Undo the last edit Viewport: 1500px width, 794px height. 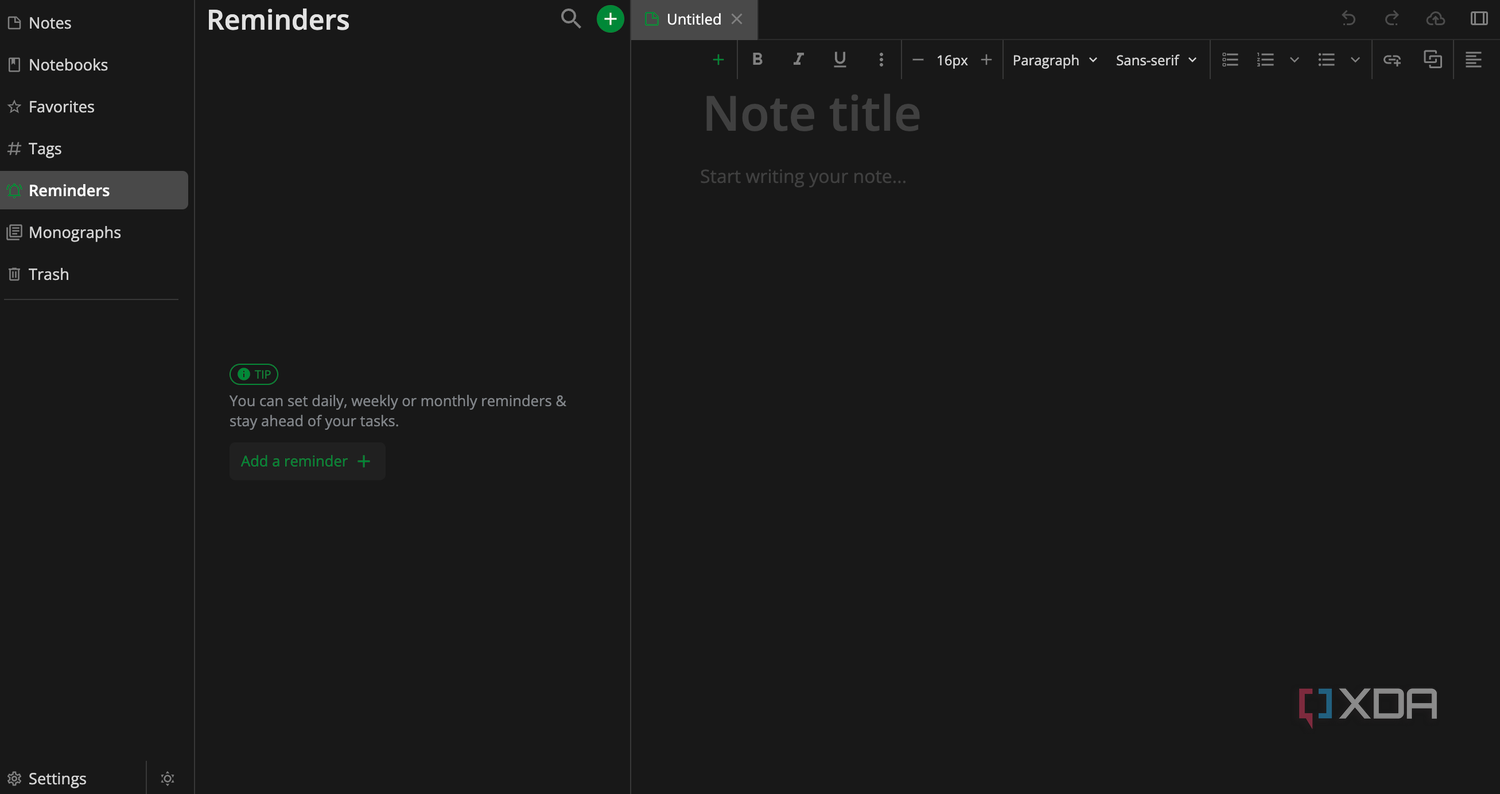pos(1349,19)
